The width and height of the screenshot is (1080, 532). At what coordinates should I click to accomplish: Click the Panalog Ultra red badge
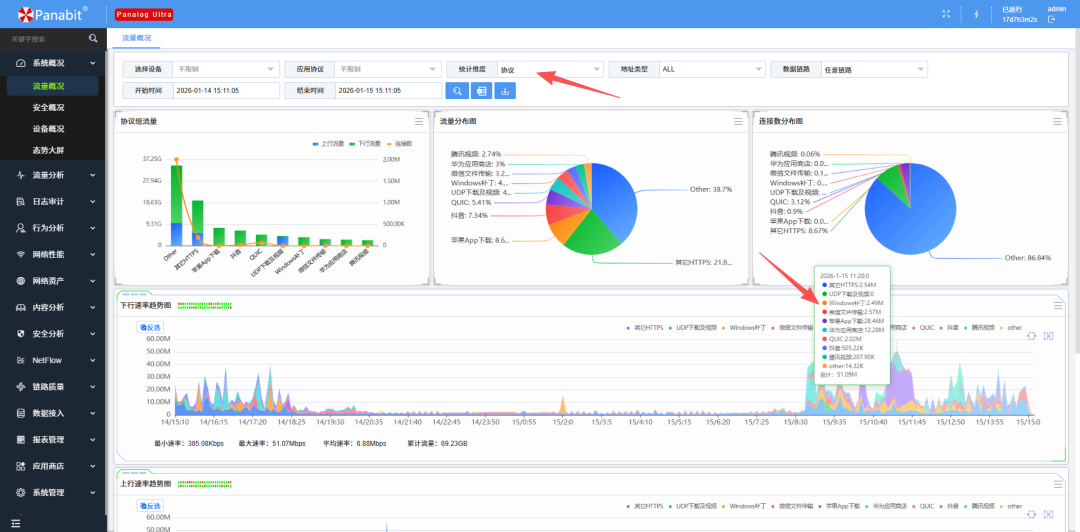143,14
